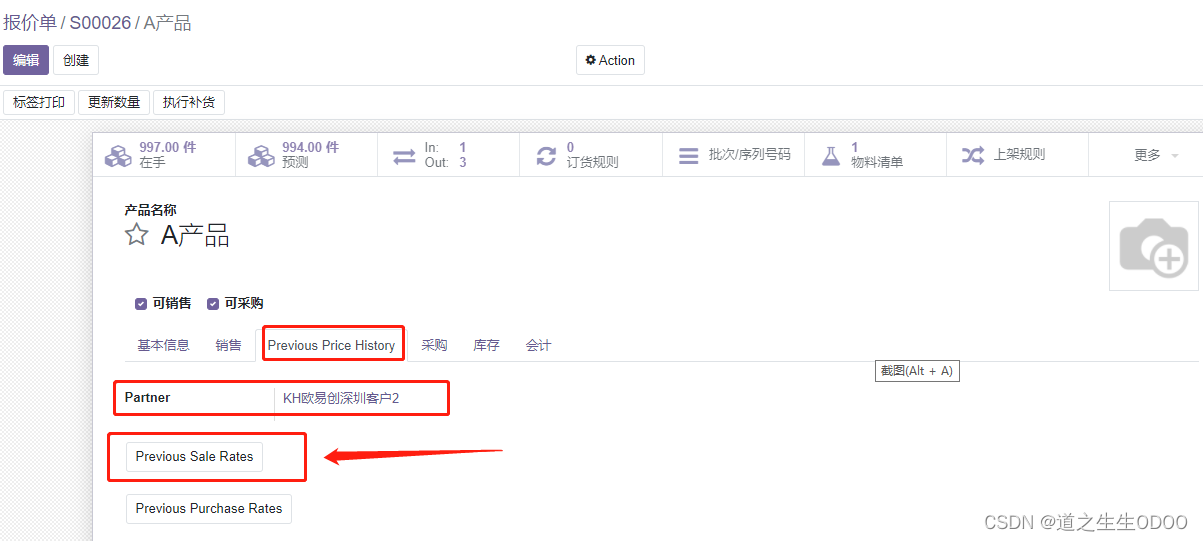Click the forecast cubes icon

click(262, 156)
